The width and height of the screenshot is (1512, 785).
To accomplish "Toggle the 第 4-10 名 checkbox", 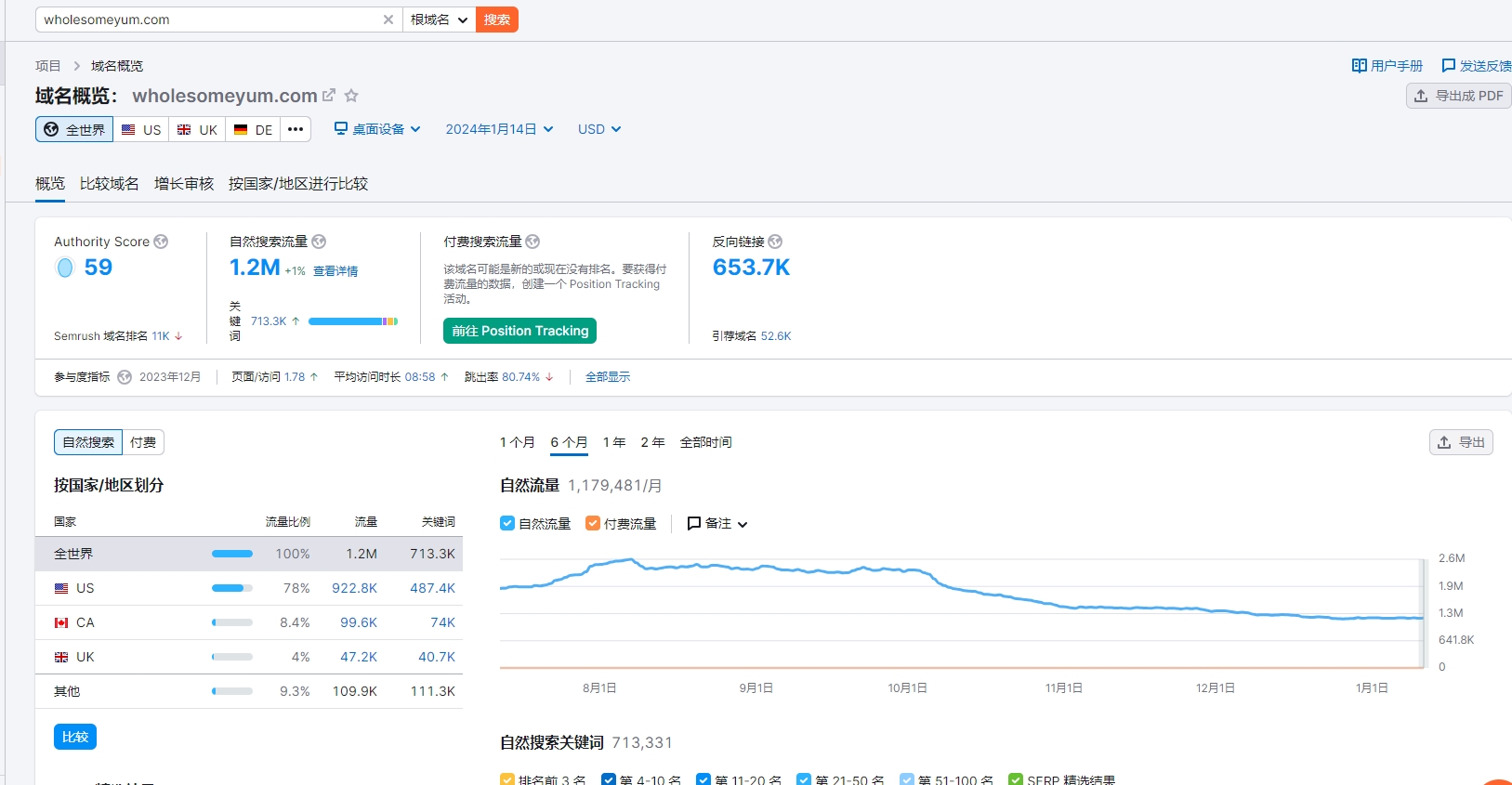I will [609, 780].
